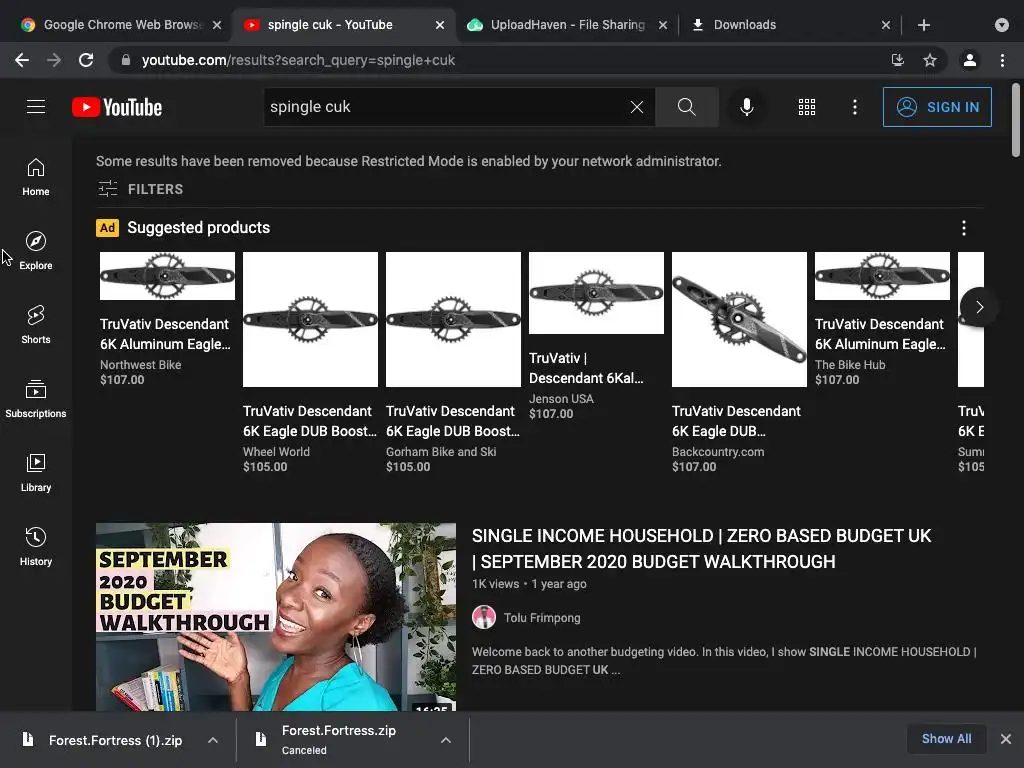The height and width of the screenshot is (768, 1024).
Task: Go to Home in the sidebar
Action: [x=36, y=177]
